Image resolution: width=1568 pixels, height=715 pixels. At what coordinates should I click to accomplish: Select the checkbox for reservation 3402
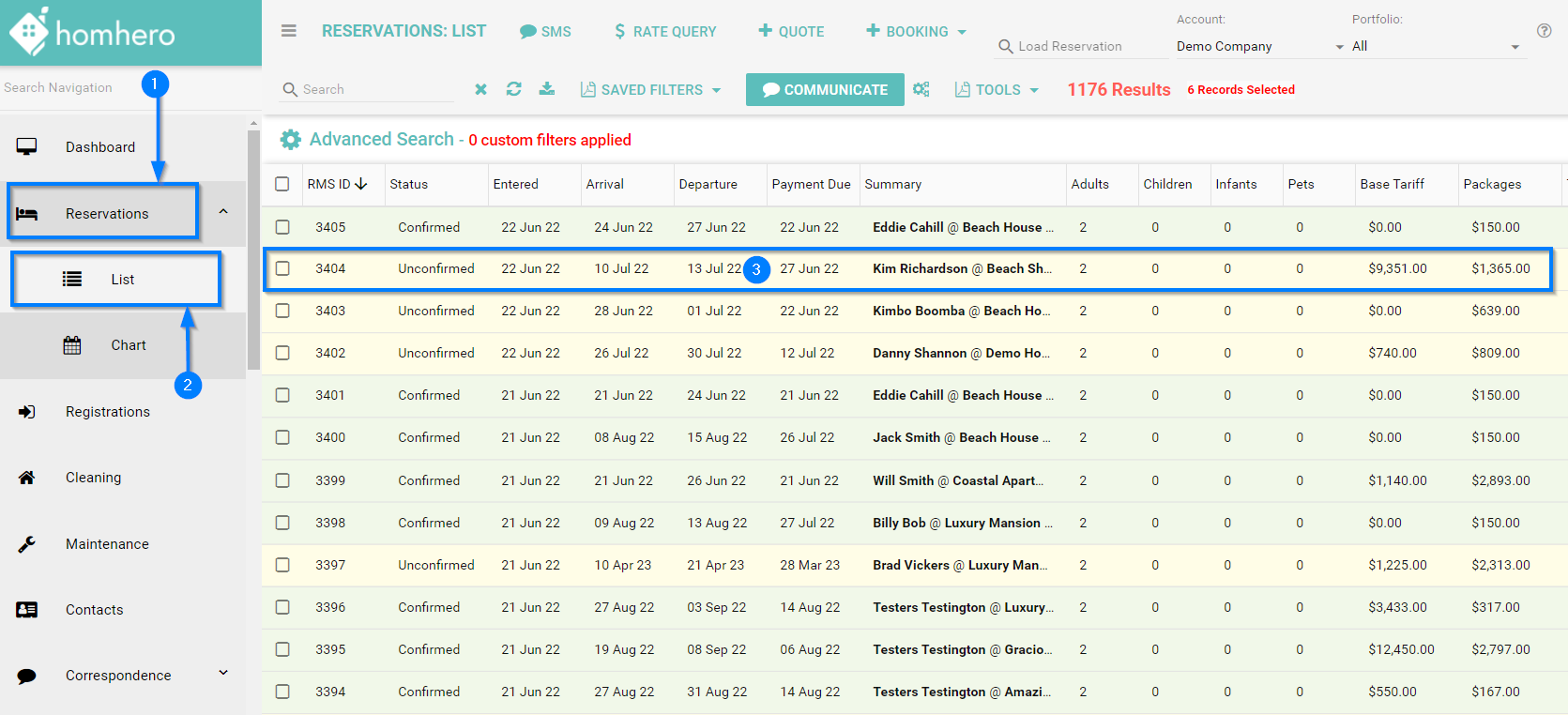[x=282, y=353]
